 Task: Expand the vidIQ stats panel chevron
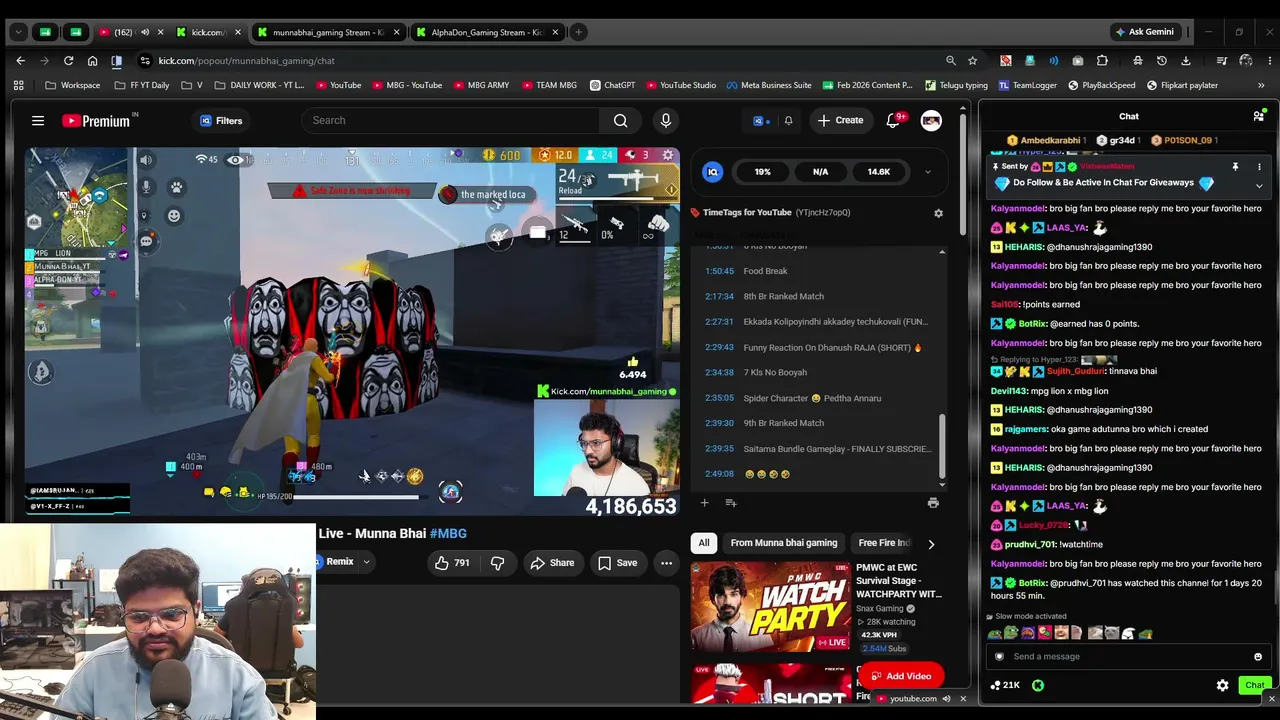[x=927, y=172]
